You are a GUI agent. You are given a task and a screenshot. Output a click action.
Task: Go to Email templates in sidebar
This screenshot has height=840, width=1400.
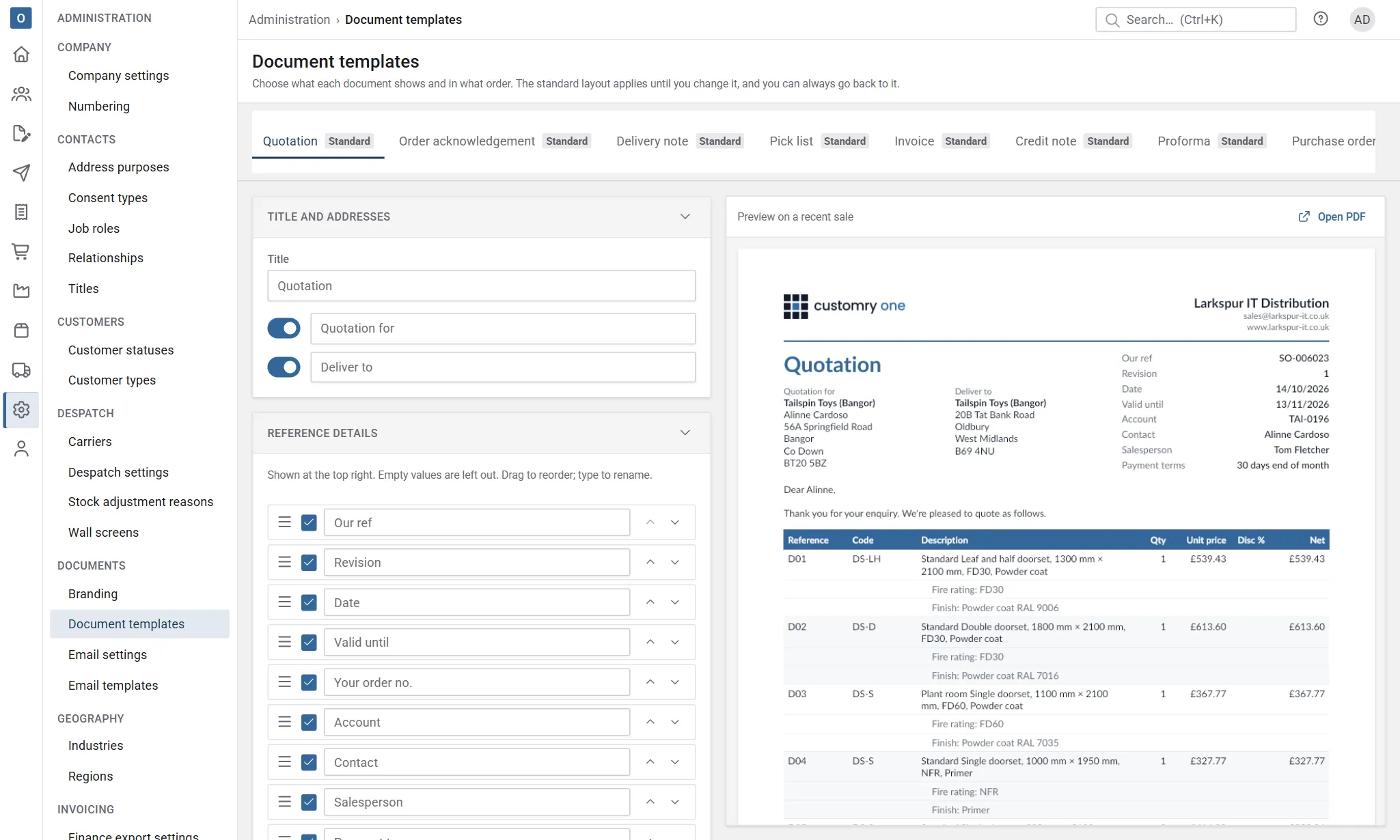(113, 685)
